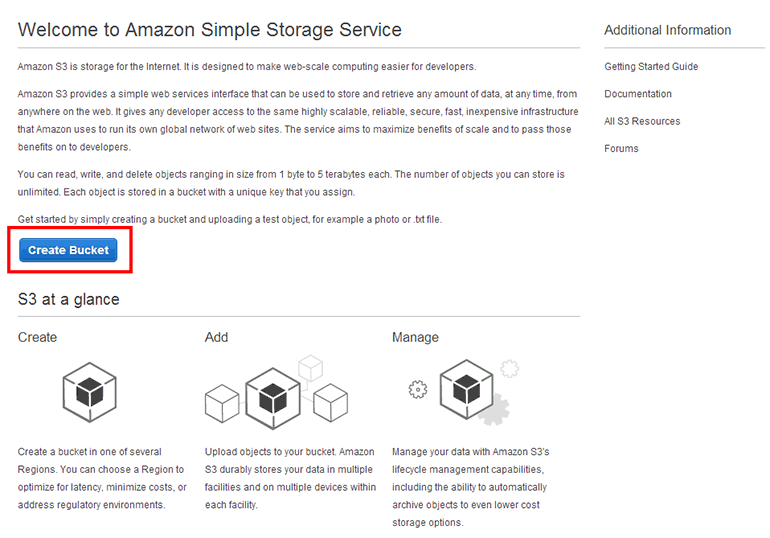Click the faded top cube above Add's bucket

(311, 367)
